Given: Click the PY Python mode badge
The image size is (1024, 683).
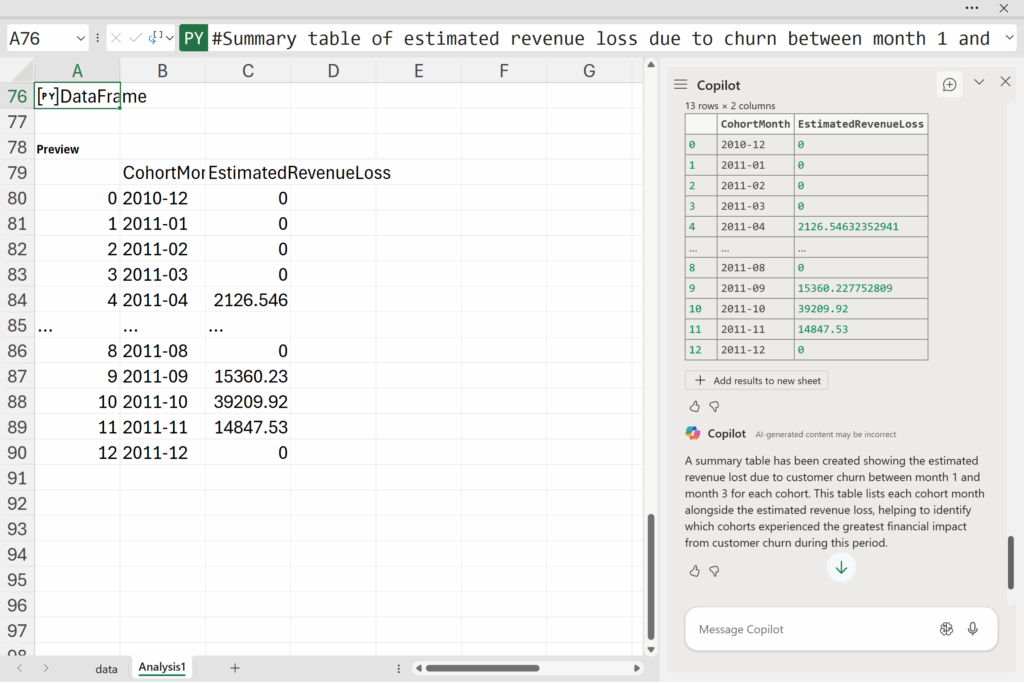Looking at the screenshot, I should click(x=193, y=39).
